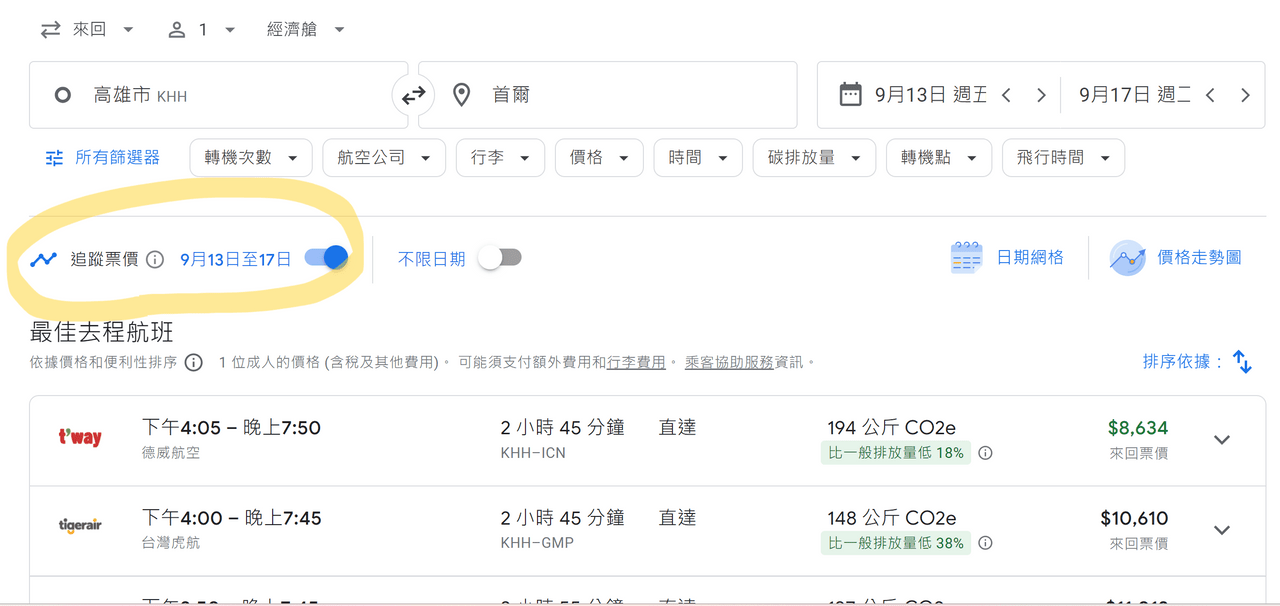This screenshot has height=606, width=1280.
Task: Click the info icon beside 追蹤票價
Action: tap(155, 259)
